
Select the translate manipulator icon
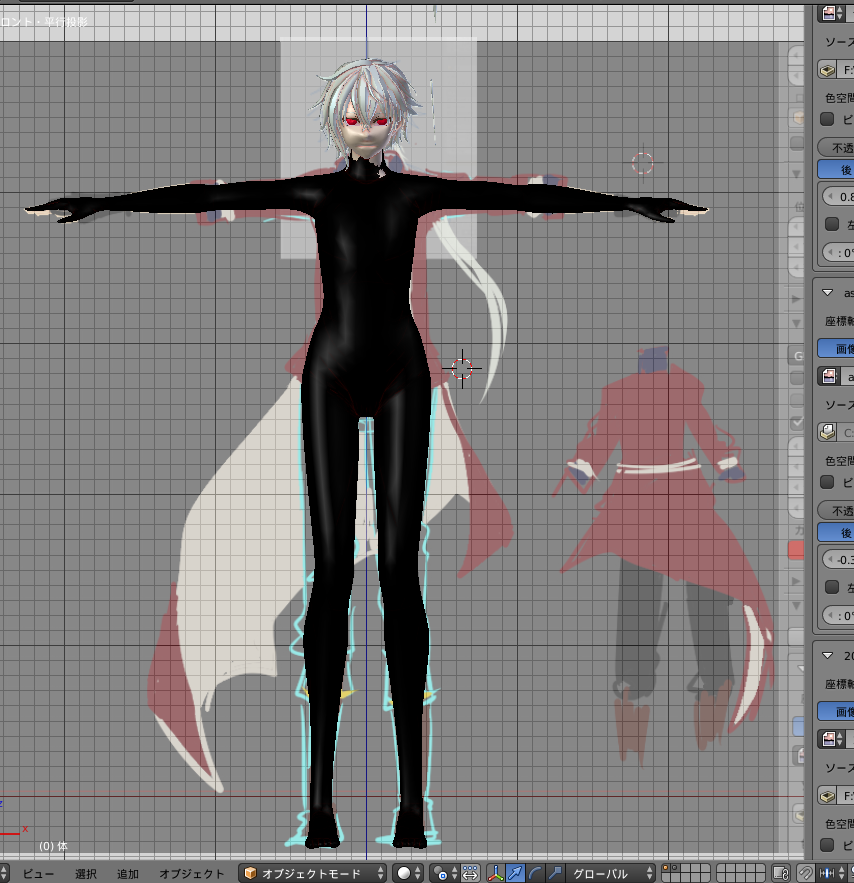coord(515,870)
